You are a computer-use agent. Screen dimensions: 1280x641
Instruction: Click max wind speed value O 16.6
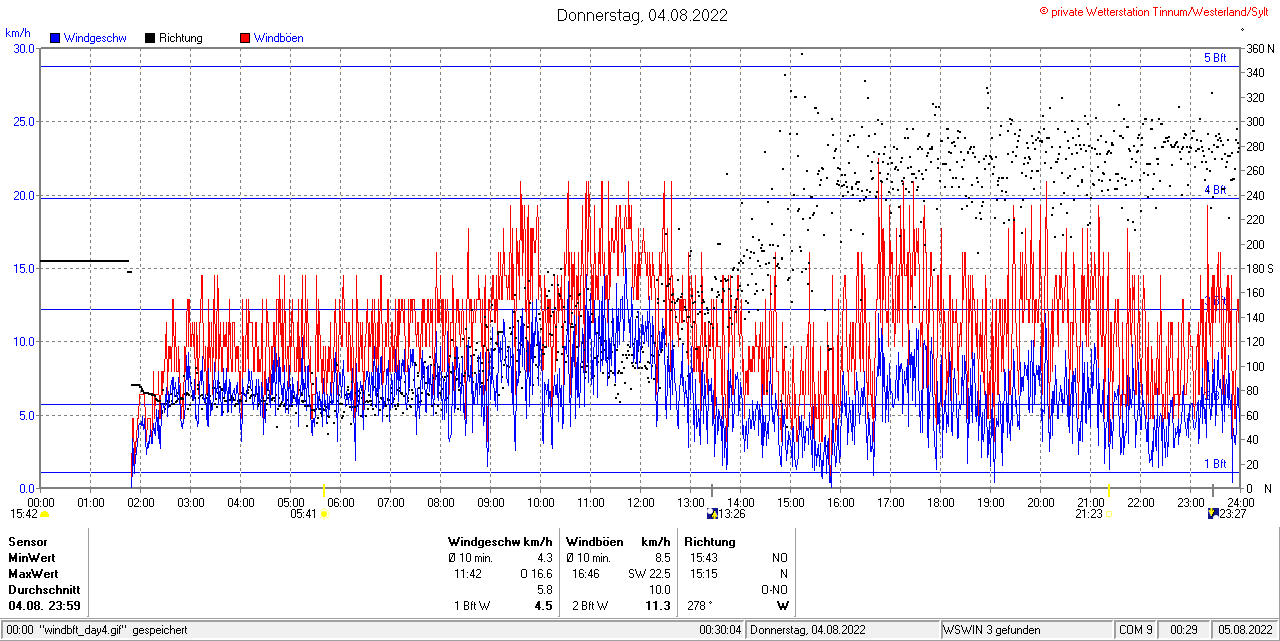(x=536, y=574)
